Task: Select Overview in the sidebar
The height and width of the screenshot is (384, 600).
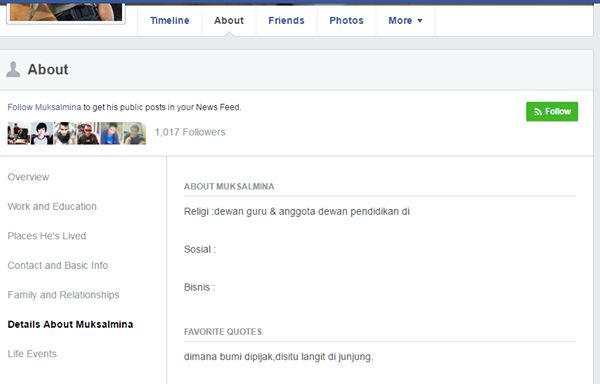Action: pyautogui.click(x=28, y=177)
